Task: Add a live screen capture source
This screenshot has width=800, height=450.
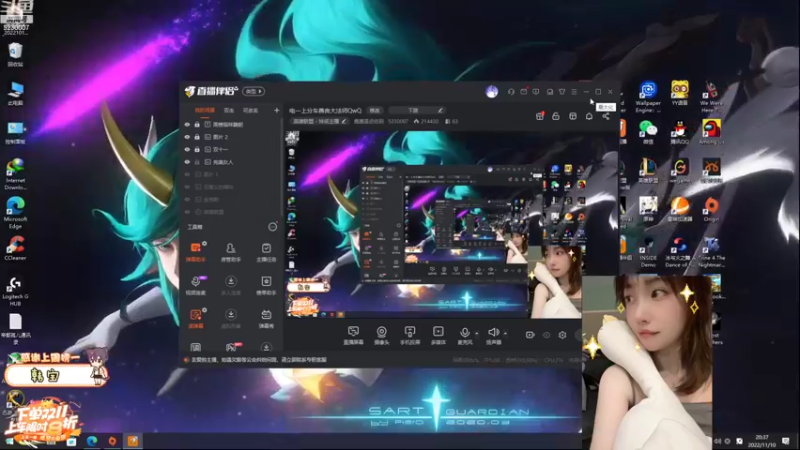Action: point(353,335)
